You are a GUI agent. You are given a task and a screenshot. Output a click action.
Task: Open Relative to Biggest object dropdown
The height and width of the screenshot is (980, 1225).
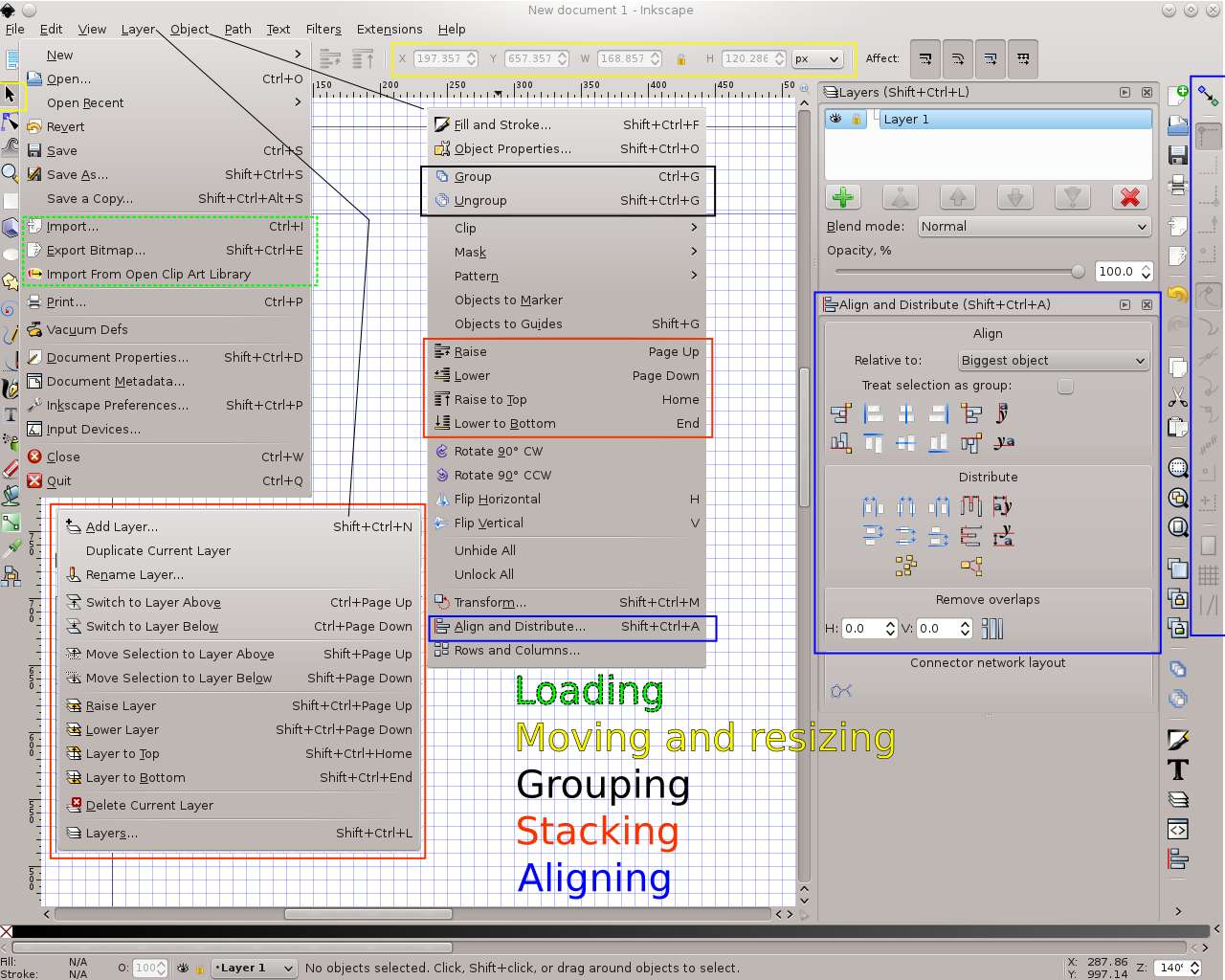click(x=1053, y=361)
